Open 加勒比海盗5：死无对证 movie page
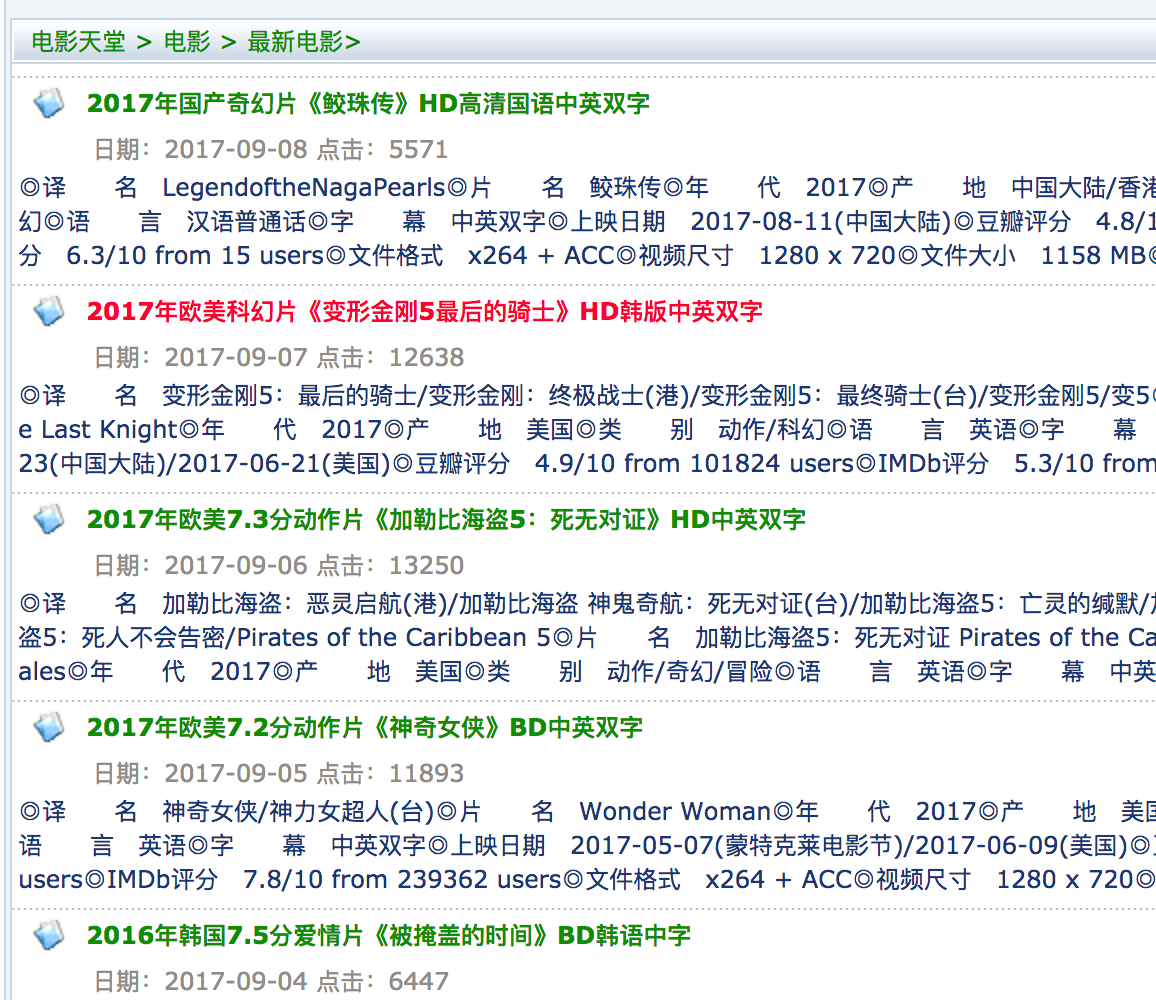1156x1000 pixels. tap(445, 519)
